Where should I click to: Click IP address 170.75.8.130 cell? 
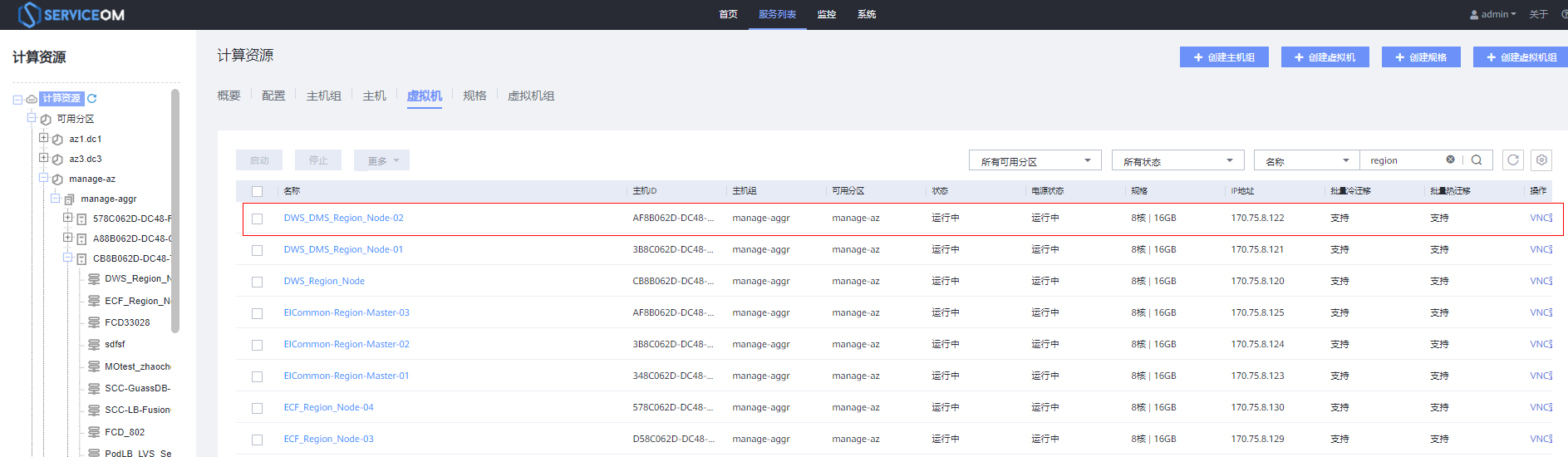coord(1257,407)
